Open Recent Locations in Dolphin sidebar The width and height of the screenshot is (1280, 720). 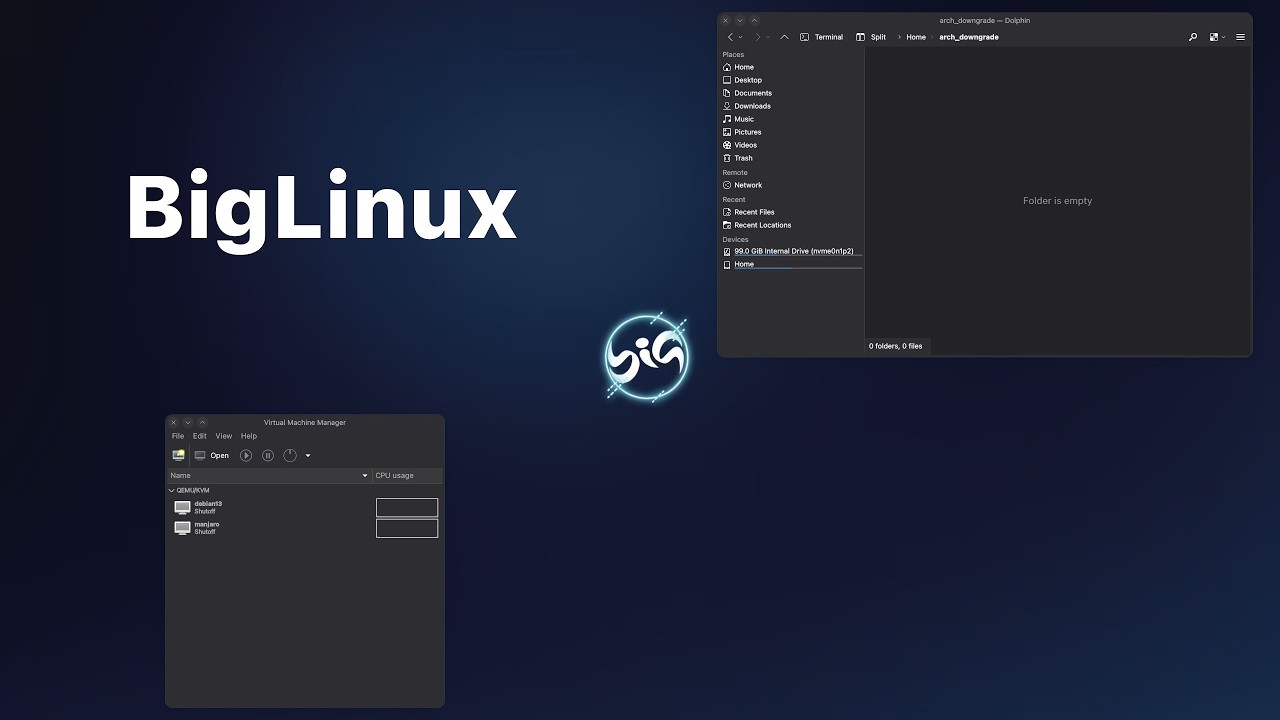791,225
